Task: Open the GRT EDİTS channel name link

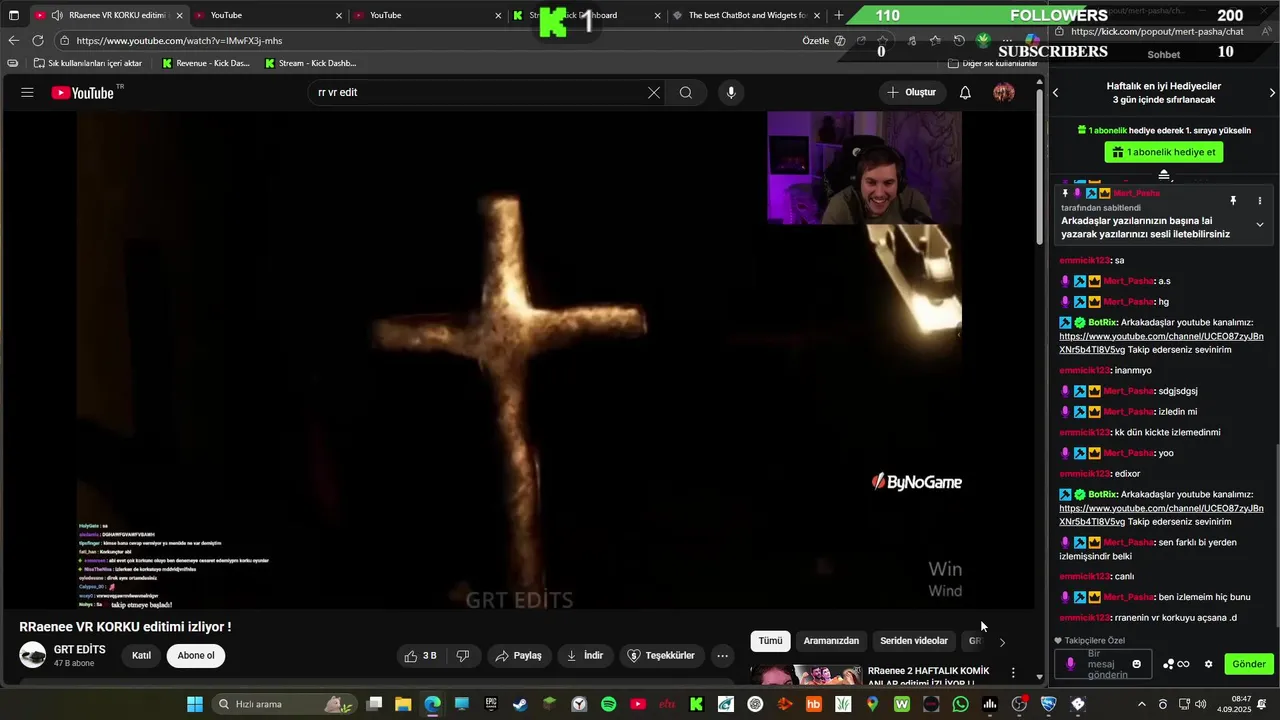Action: 80,650
